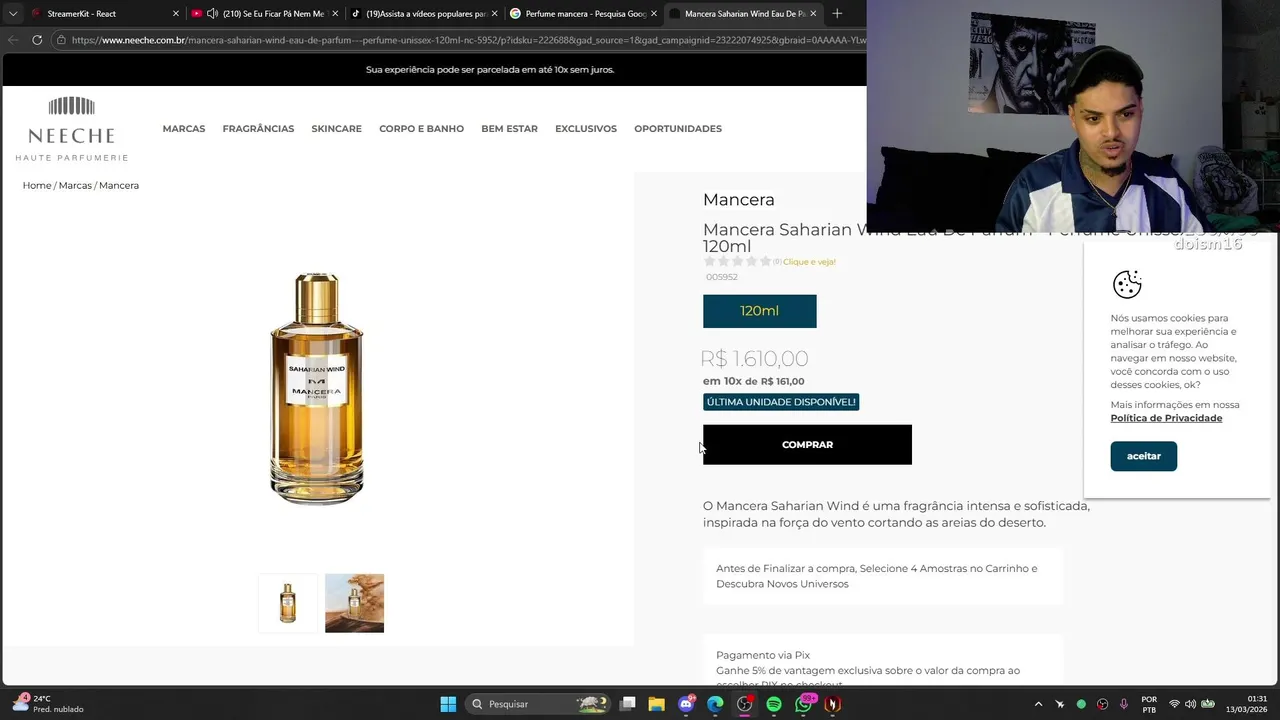Select the first bottle thumbnail
Screen dimensions: 1280x720
tap(288, 603)
